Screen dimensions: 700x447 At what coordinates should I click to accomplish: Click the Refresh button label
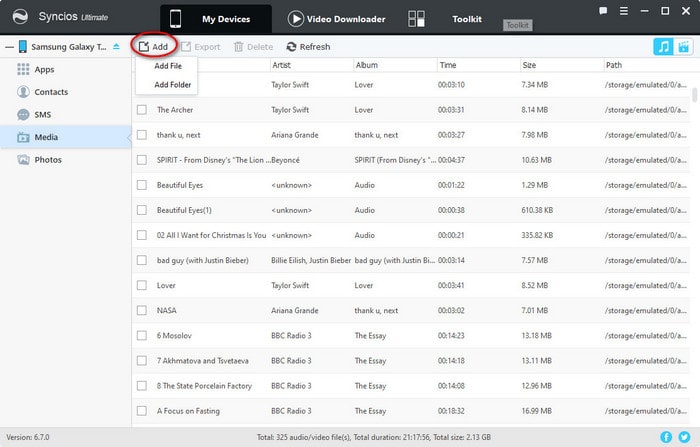(315, 46)
